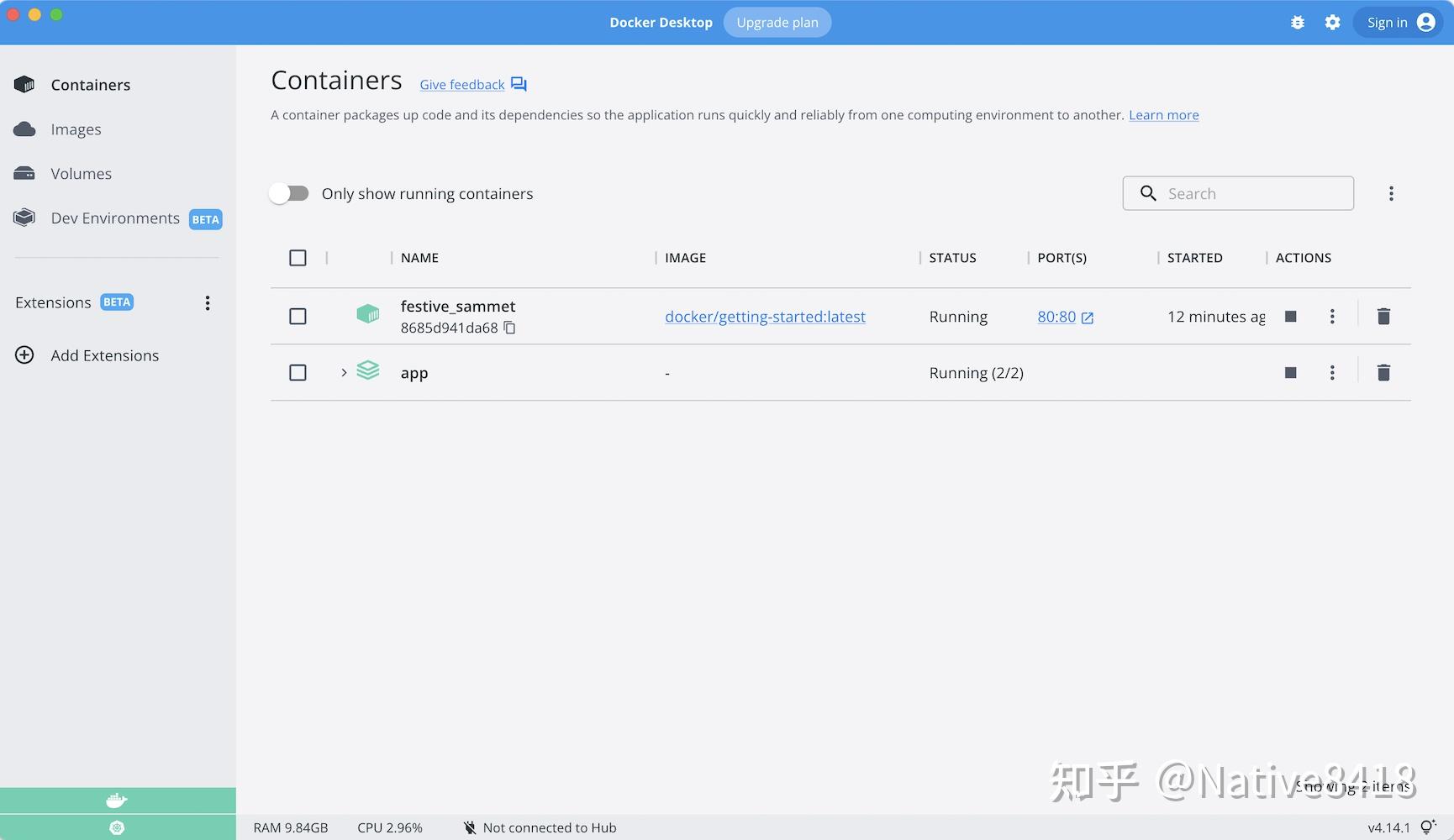Check the festive_sammet container checkbox
Screen dimensions: 1454x840
click(298, 317)
